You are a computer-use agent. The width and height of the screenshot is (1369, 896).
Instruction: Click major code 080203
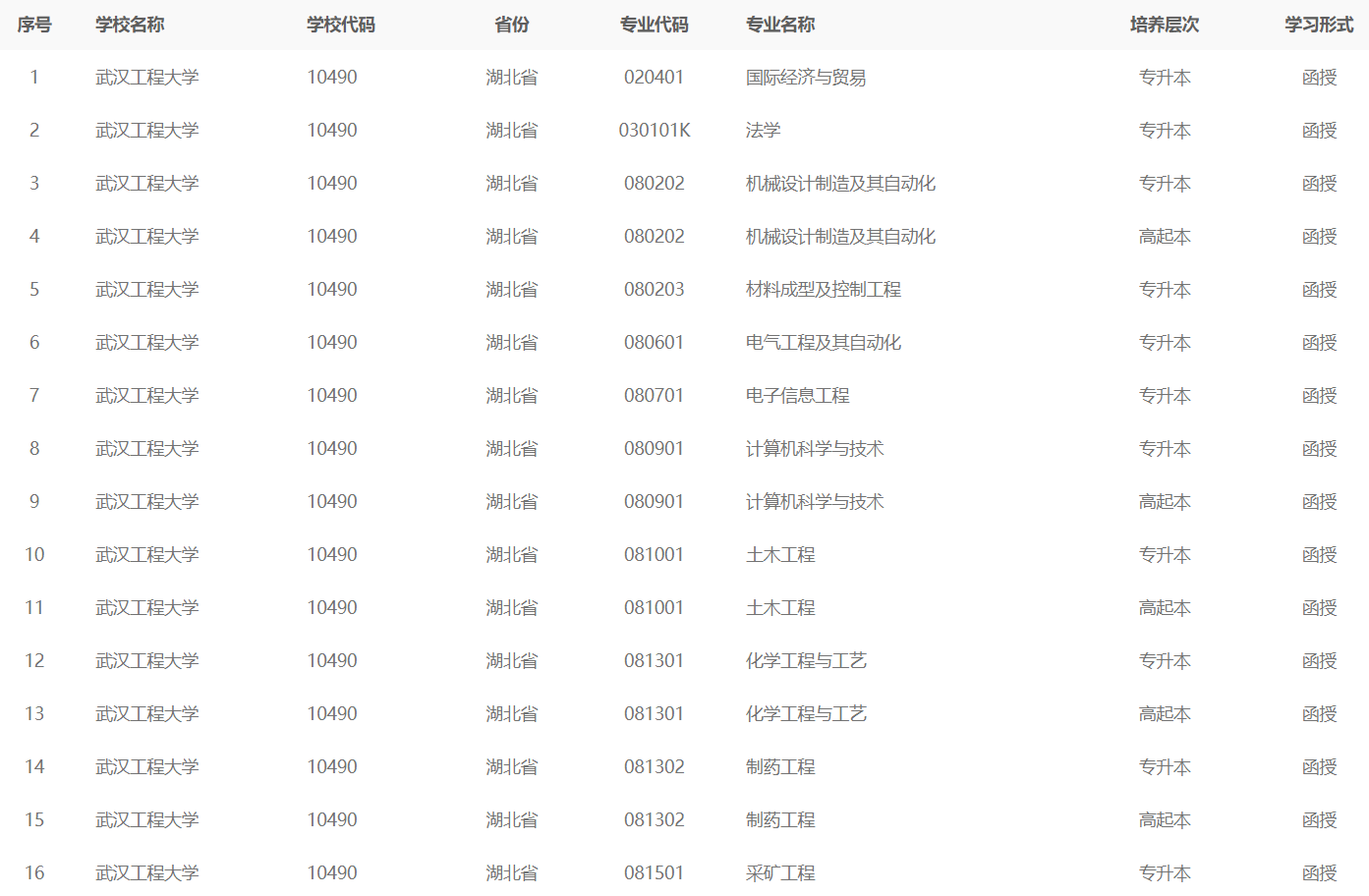coord(655,290)
